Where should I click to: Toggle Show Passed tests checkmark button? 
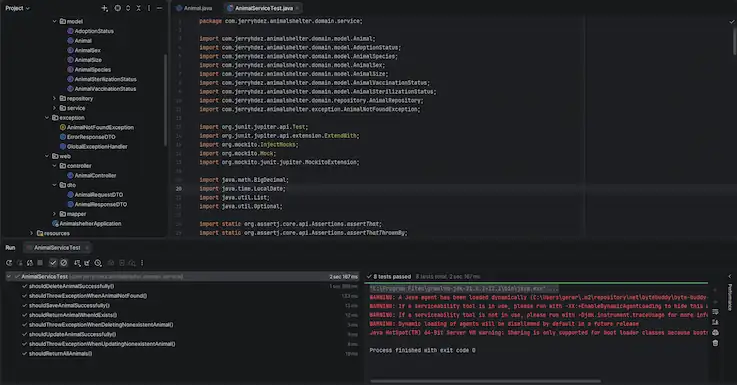coord(53,263)
